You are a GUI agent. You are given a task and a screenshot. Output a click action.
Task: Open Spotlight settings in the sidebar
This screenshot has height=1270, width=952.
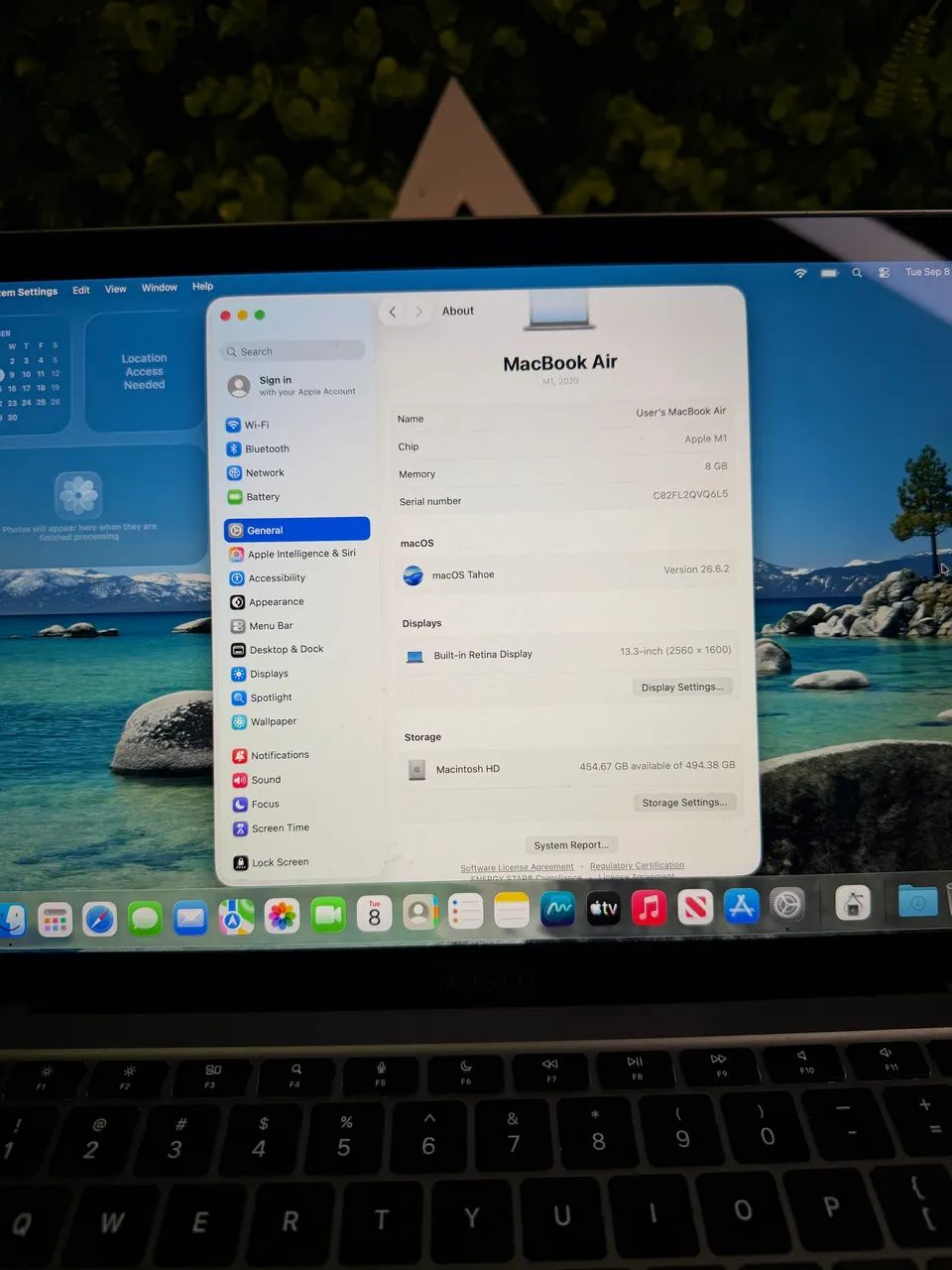(262, 697)
